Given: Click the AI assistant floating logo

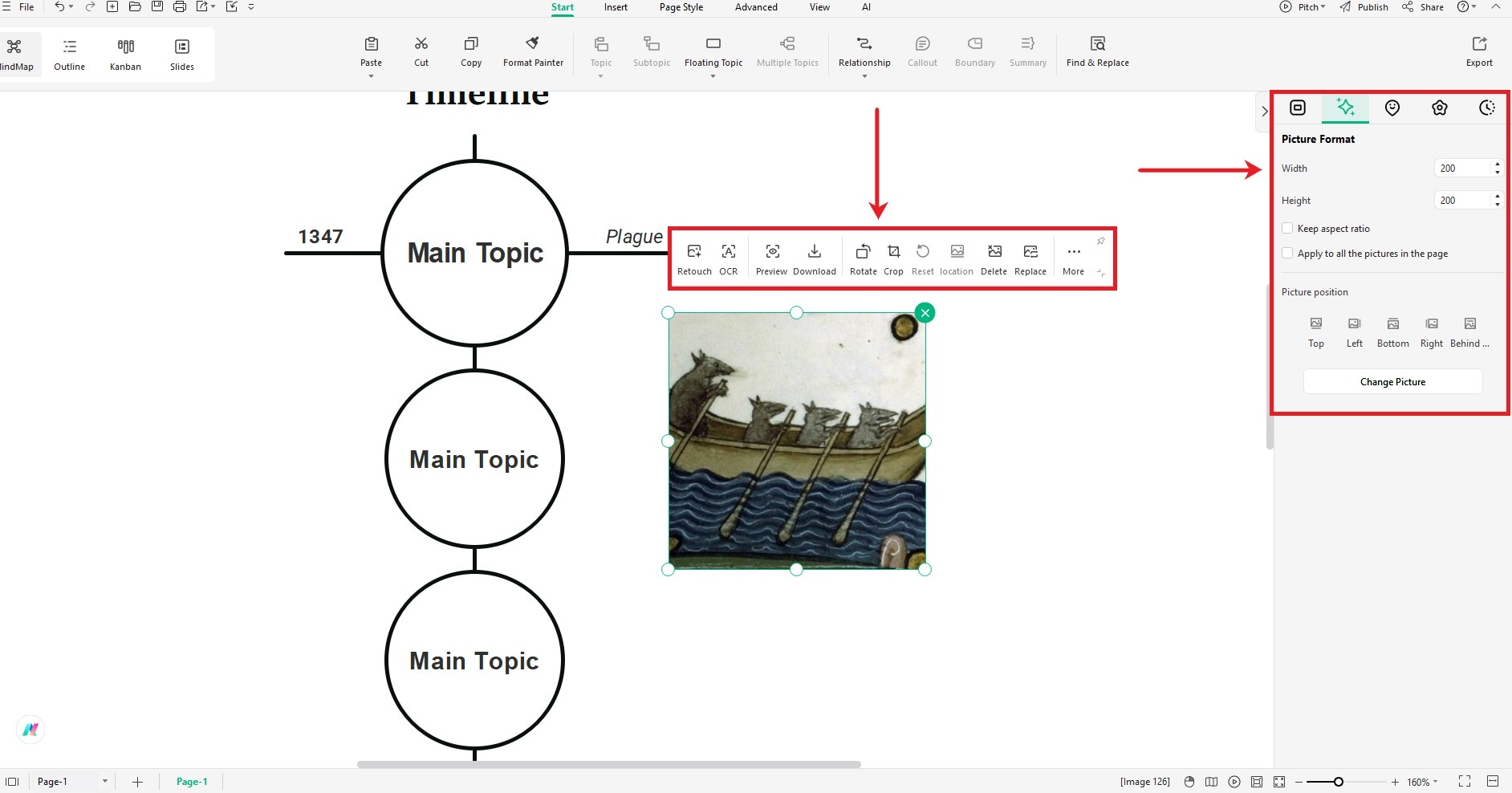Looking at the screenshot, I should point(30,730).
